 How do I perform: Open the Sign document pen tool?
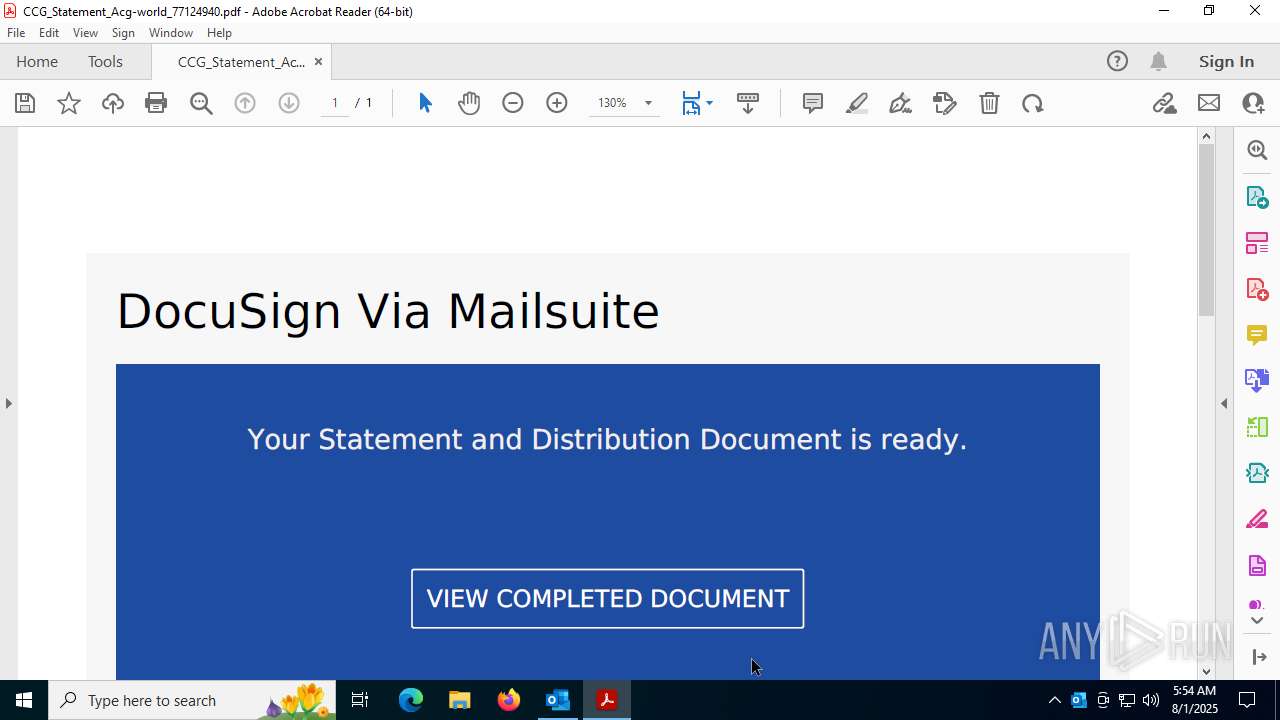pos(900,103)
